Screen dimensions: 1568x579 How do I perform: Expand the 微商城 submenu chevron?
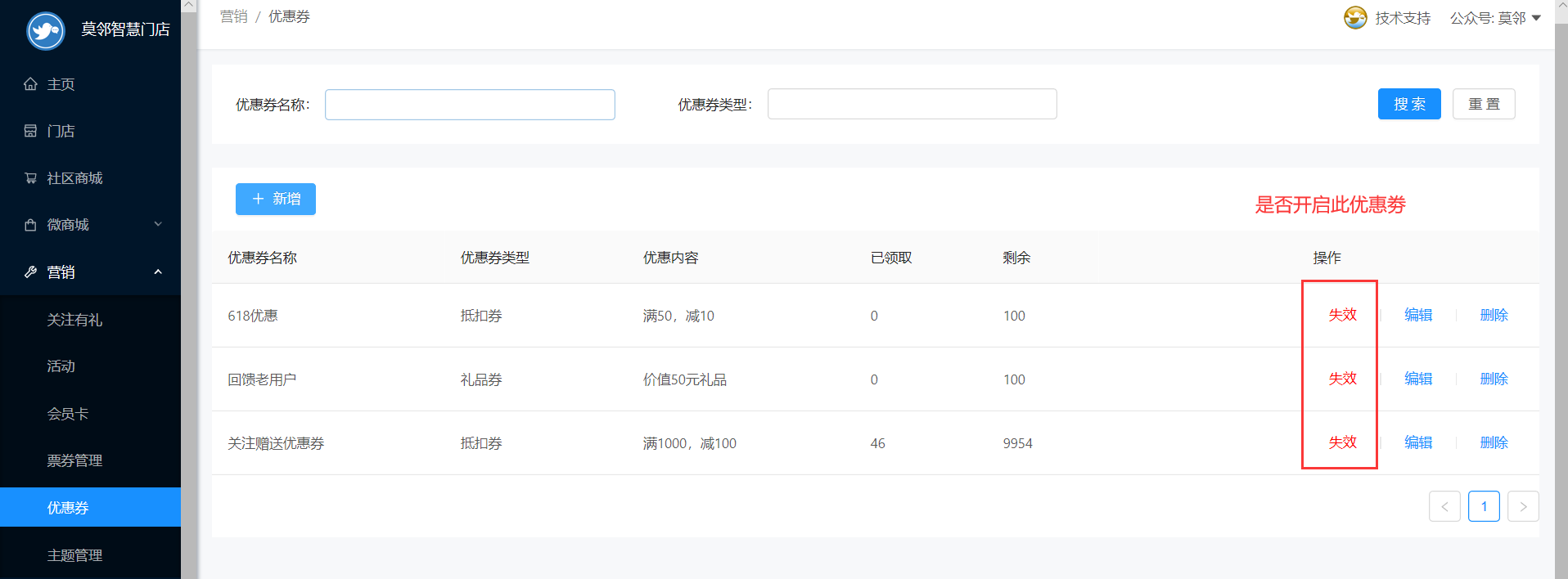[x=158, y=224]
